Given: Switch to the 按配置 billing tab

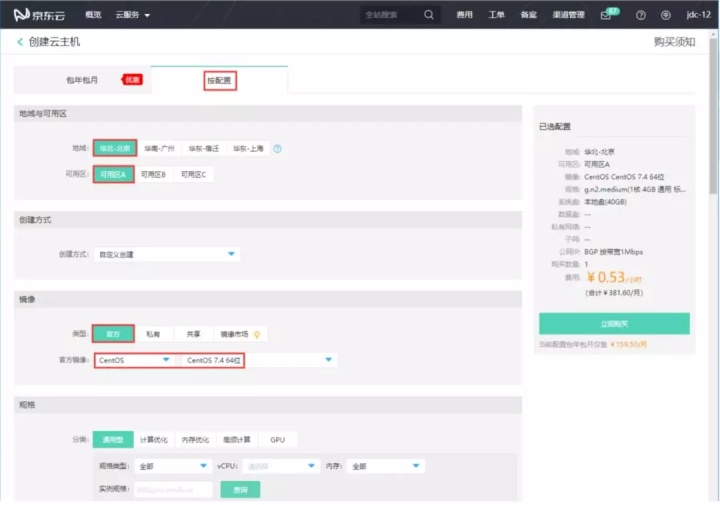Looking at the screenshot, I should coord(219,80).
